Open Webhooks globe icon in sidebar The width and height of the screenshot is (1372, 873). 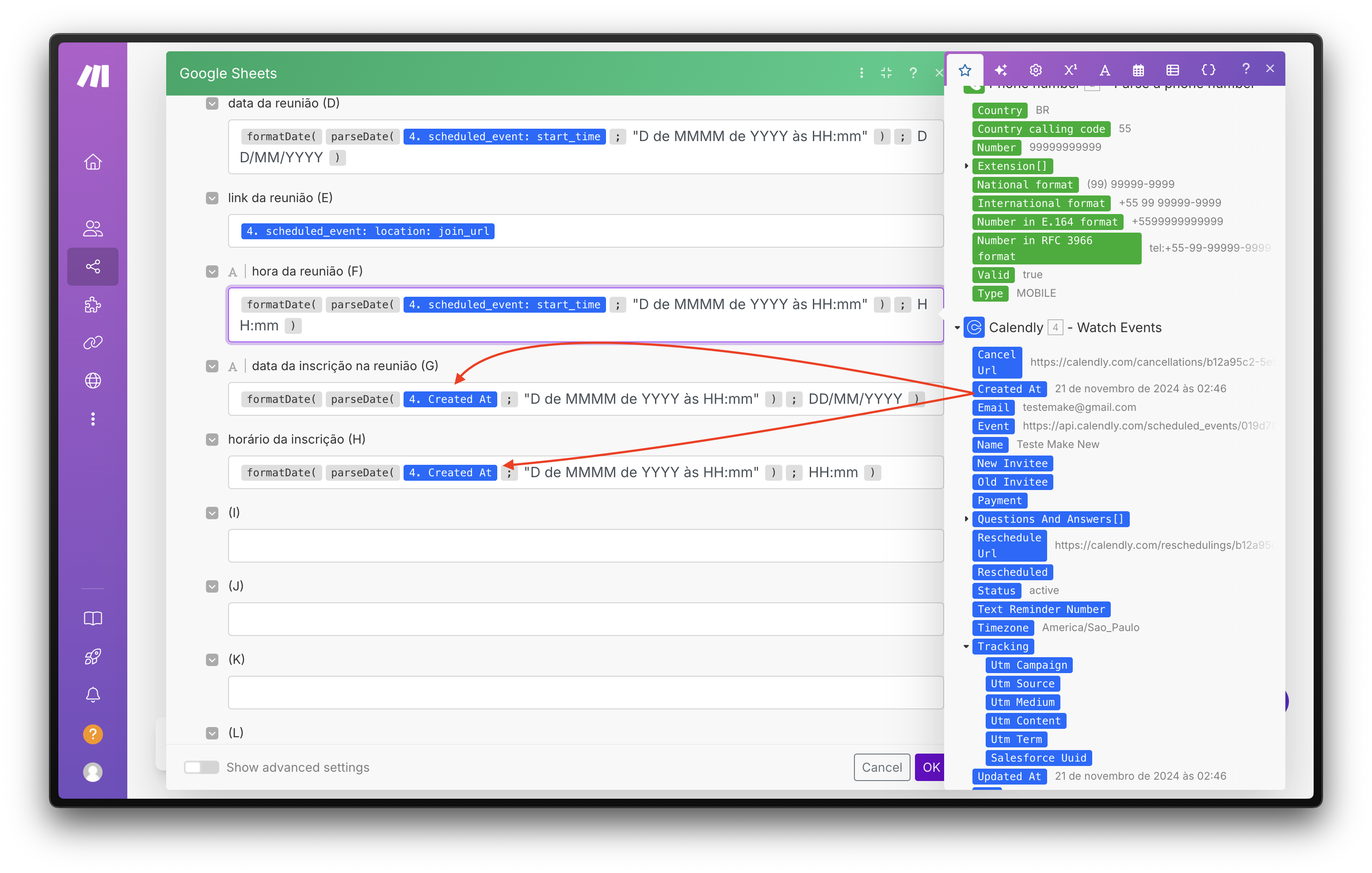[93, 380]
